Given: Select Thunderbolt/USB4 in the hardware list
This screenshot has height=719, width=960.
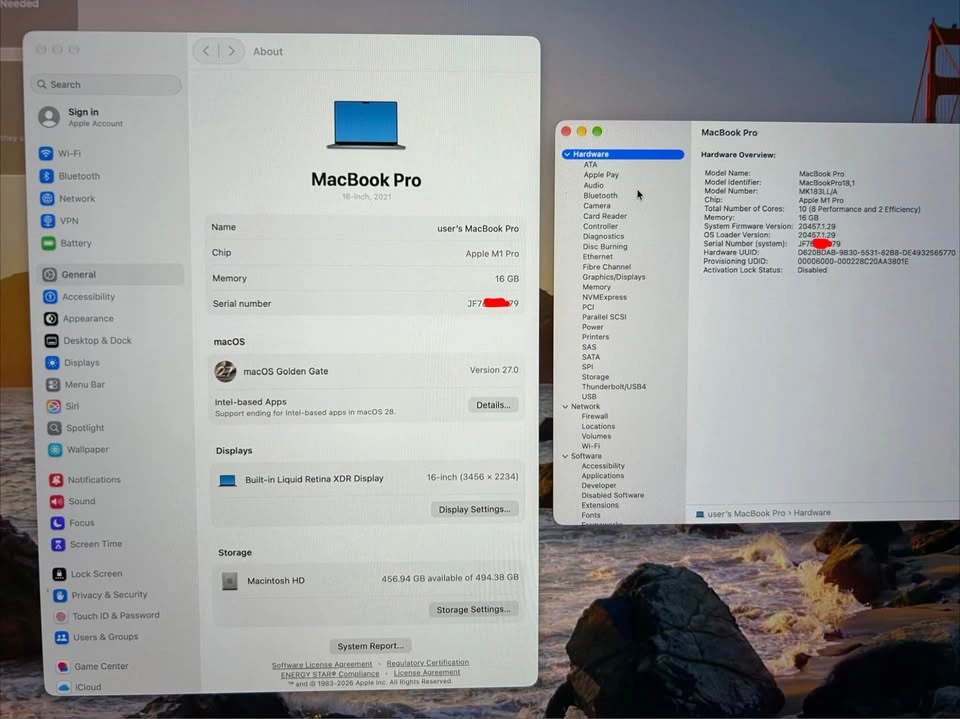Looking at the screenshot, I should (613, 386).
